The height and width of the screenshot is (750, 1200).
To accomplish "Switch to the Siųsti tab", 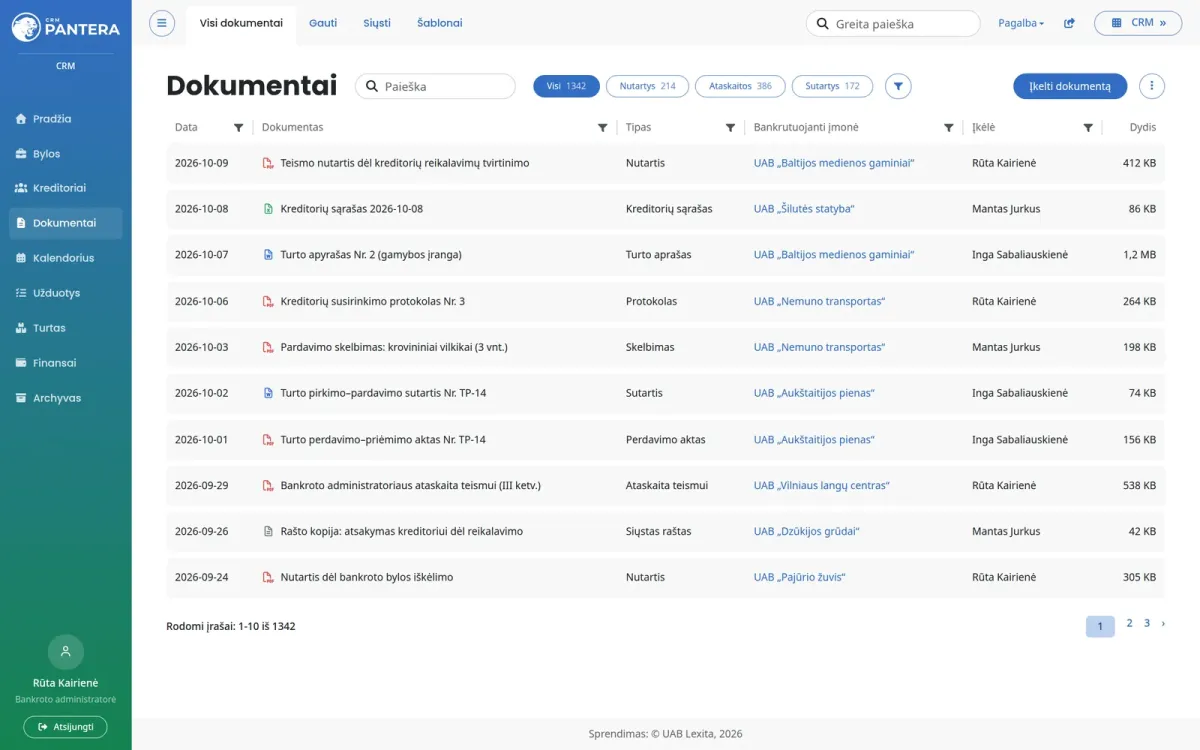I will tap(377, 23).
